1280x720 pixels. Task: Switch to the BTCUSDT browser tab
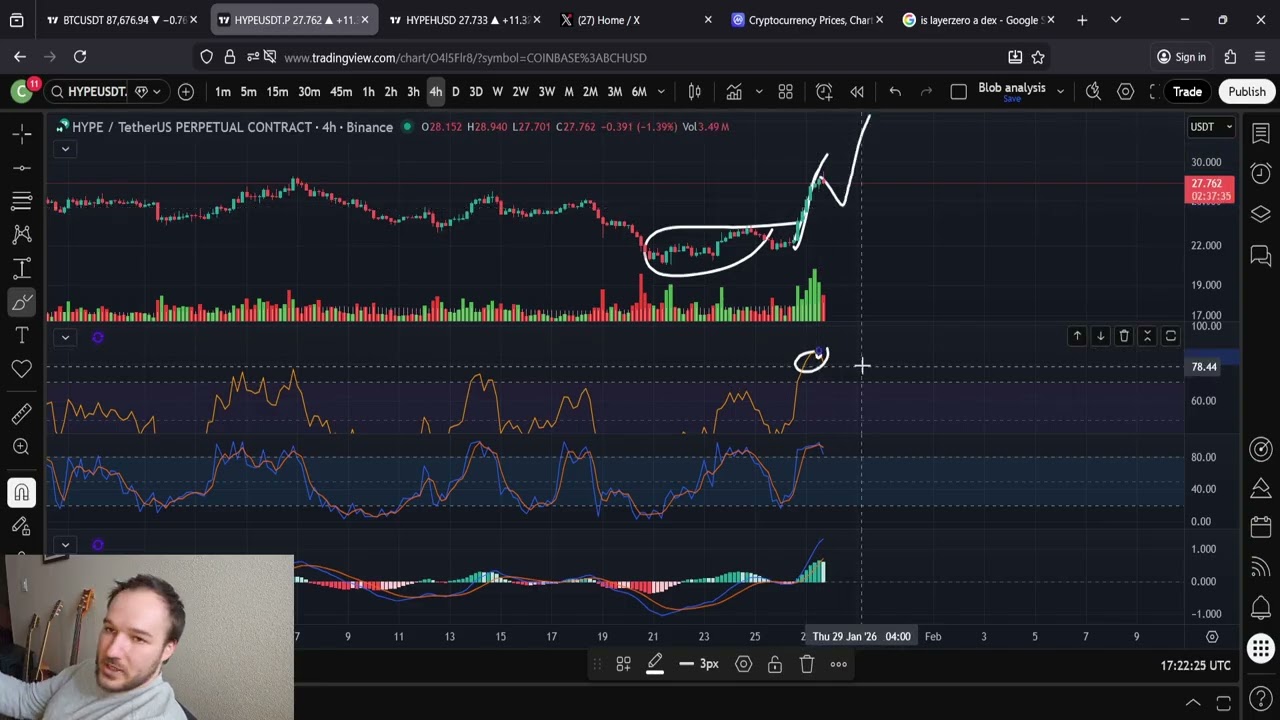[x=122, y=20]
